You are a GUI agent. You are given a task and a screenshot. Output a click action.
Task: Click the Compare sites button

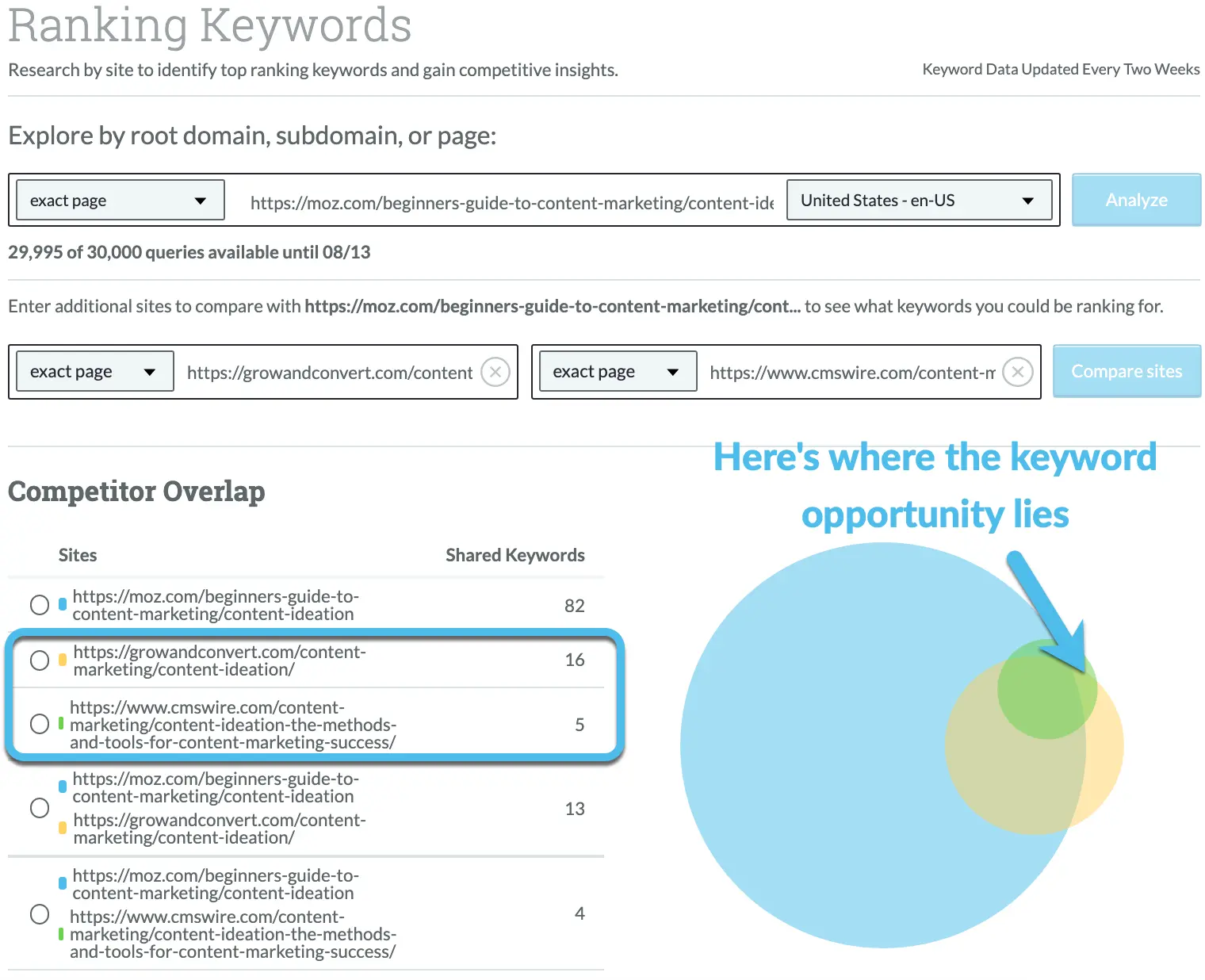[1127, 371]
